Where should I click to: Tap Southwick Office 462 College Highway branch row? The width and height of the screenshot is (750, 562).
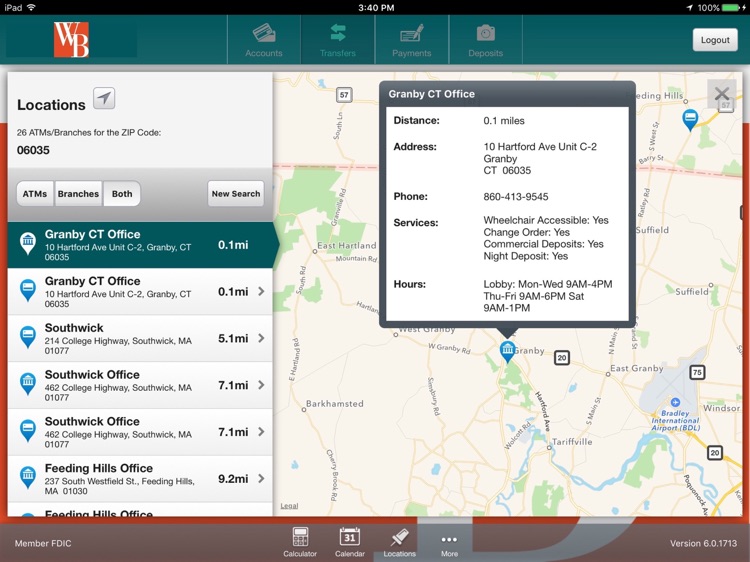141,385
